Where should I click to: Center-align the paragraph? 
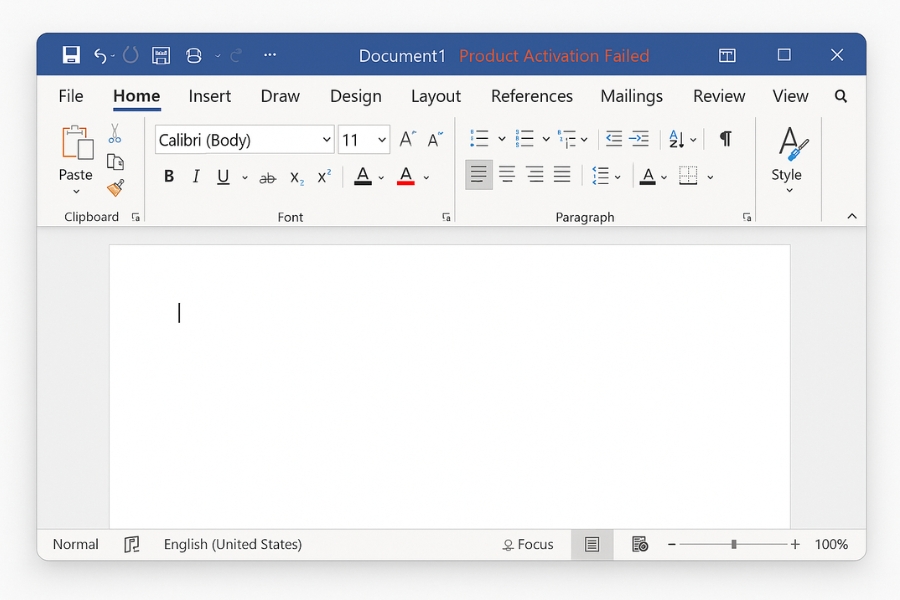click(x=507, y=174)
